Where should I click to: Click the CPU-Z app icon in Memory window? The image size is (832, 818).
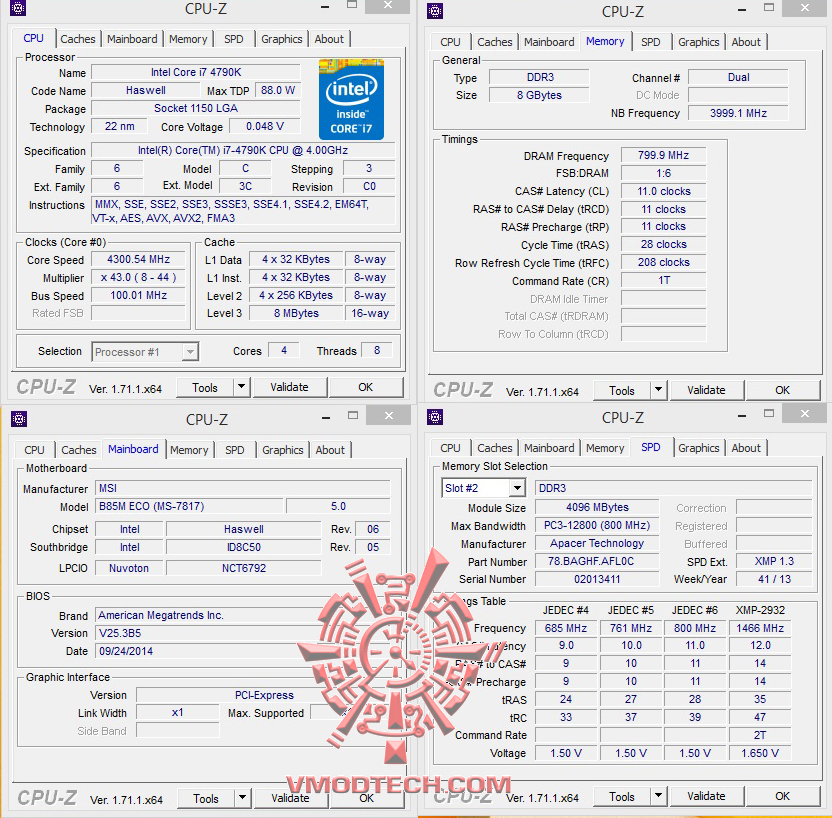pyautogui.click(x=435, y=11)
